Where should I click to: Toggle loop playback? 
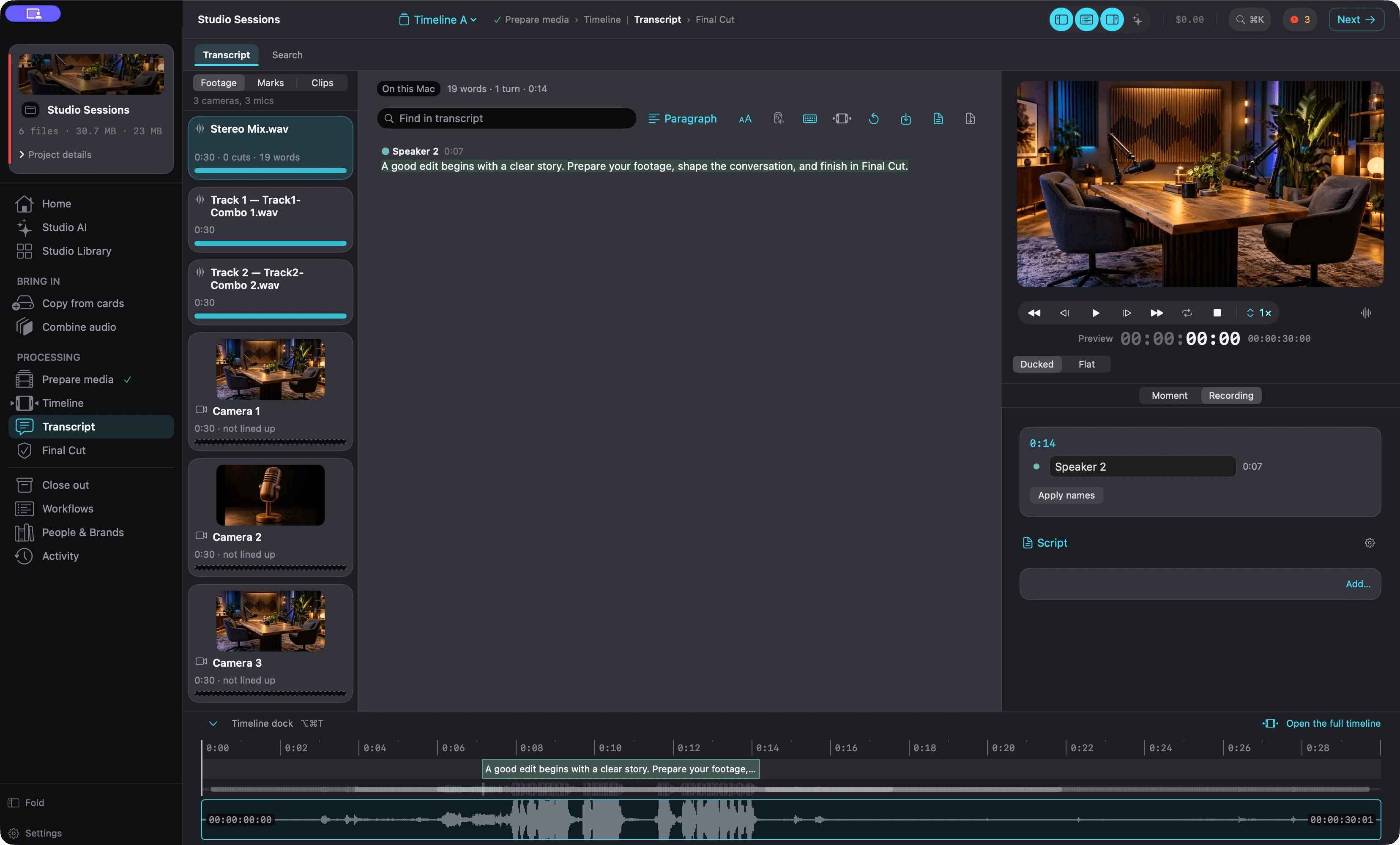(1187, 313)
